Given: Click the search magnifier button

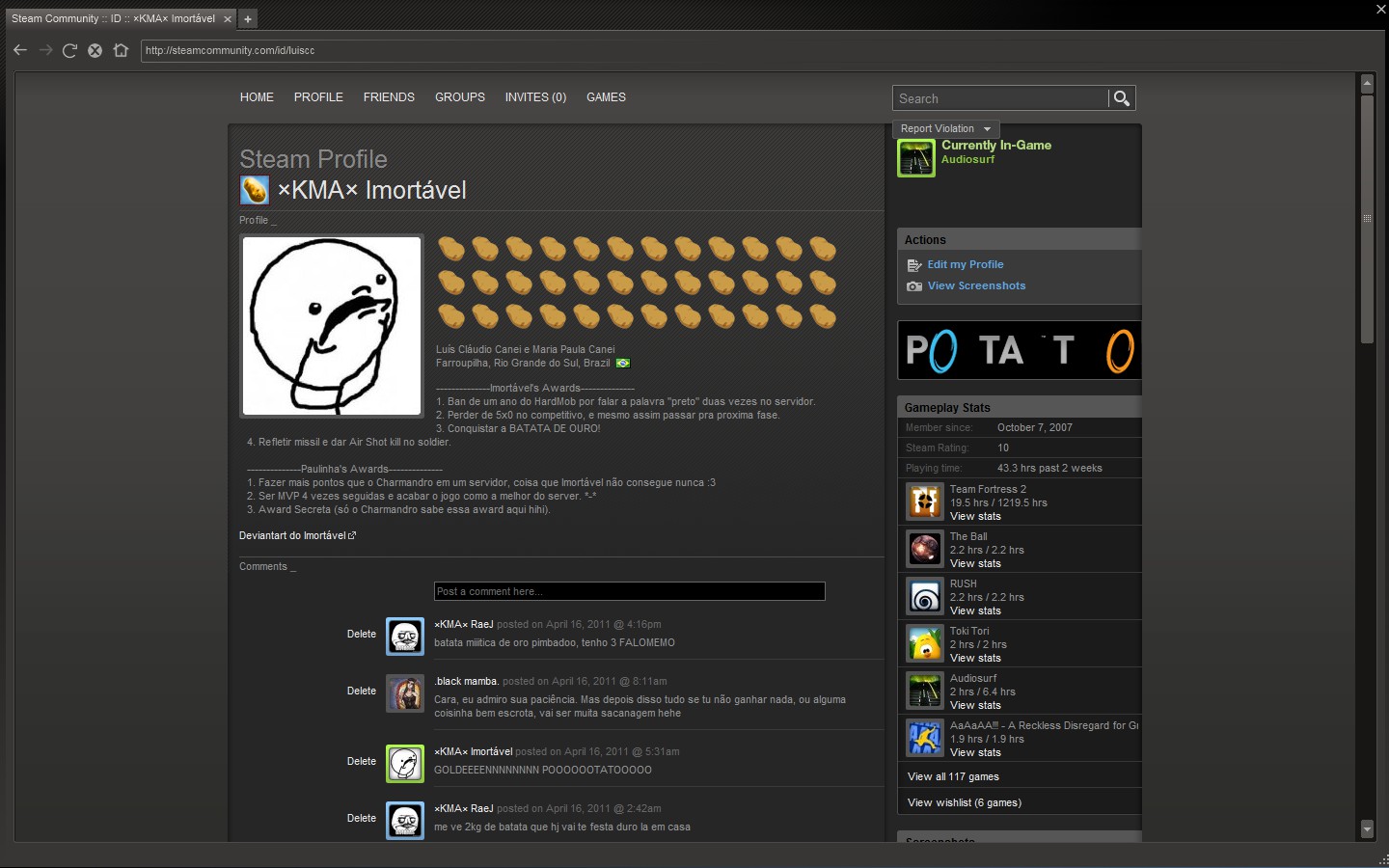Looking at the screenshot, I should (1121, 98).
